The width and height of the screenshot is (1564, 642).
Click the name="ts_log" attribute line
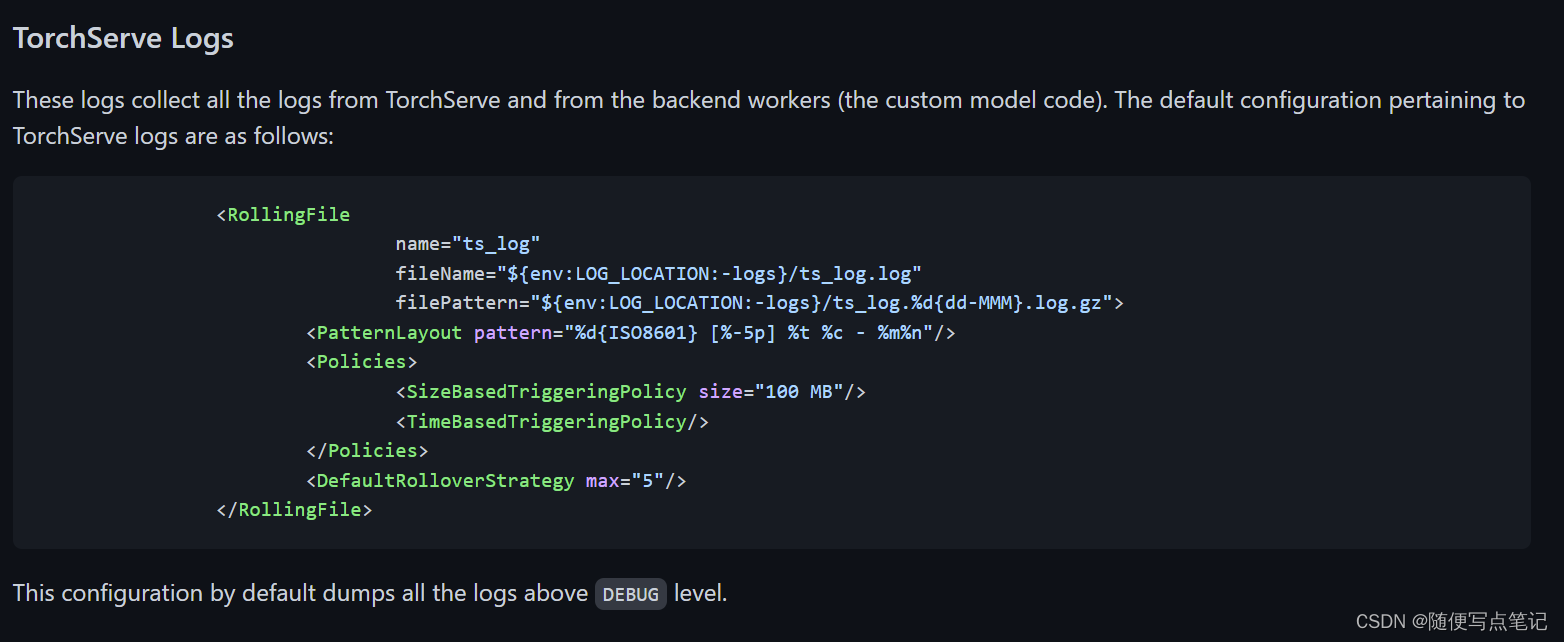click(468, 243)
